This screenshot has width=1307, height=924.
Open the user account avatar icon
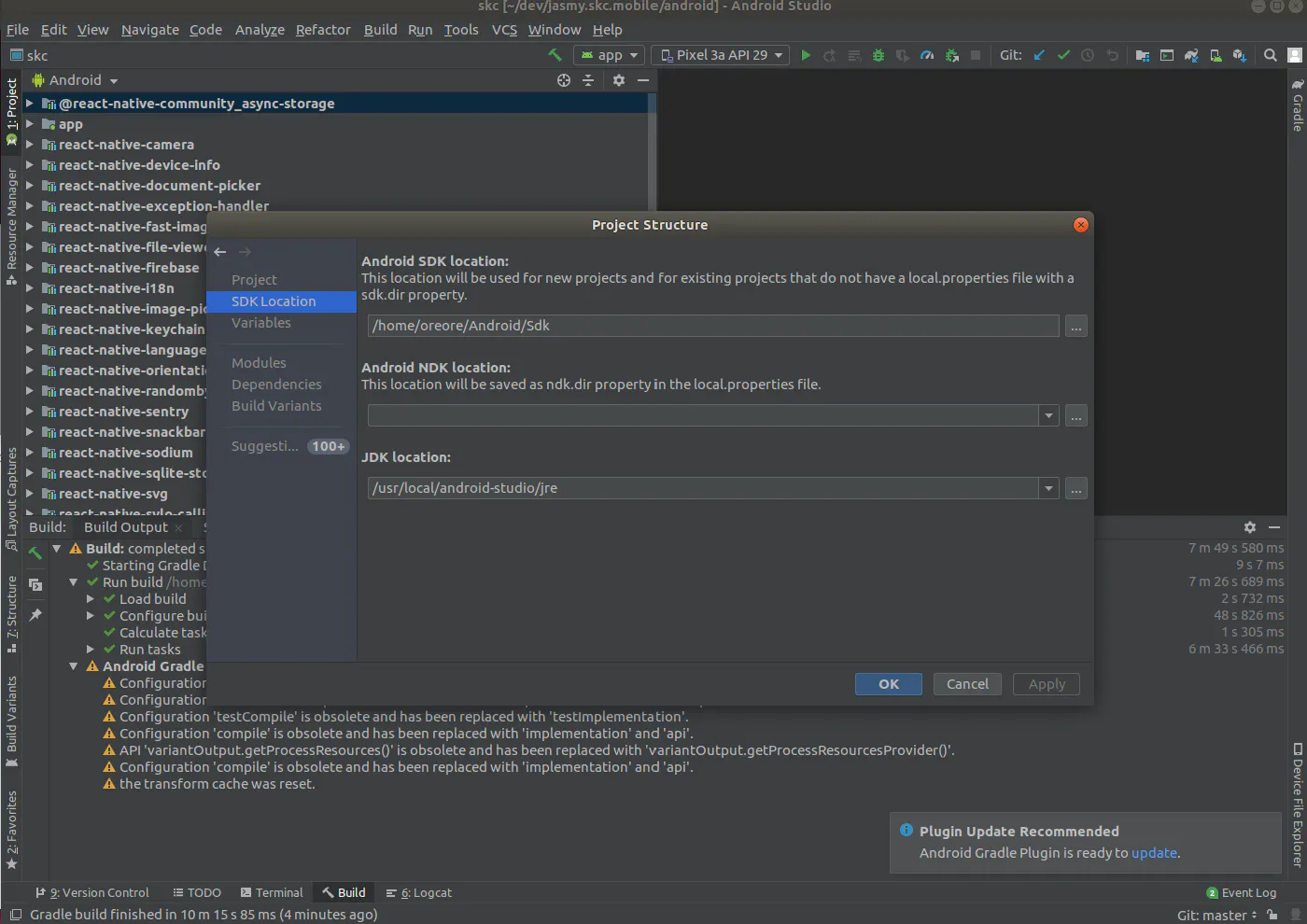[x=1295, y=55]
